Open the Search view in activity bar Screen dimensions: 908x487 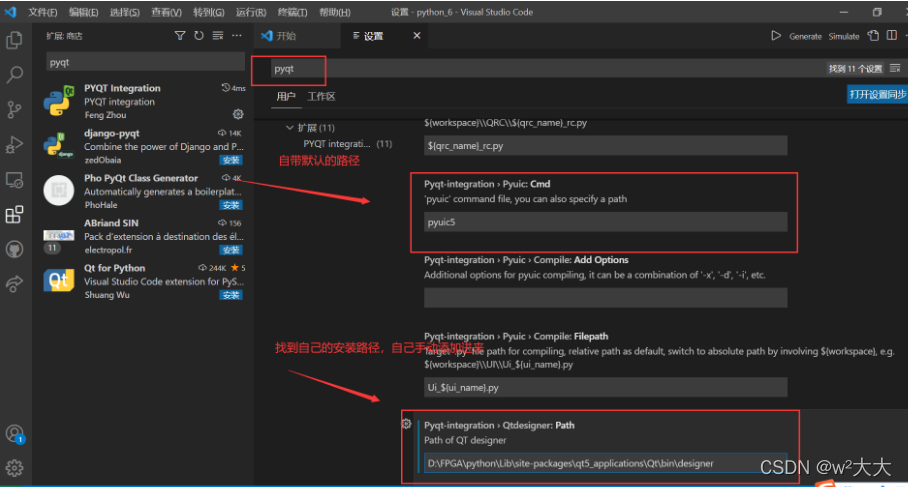(x=14, y=74)
